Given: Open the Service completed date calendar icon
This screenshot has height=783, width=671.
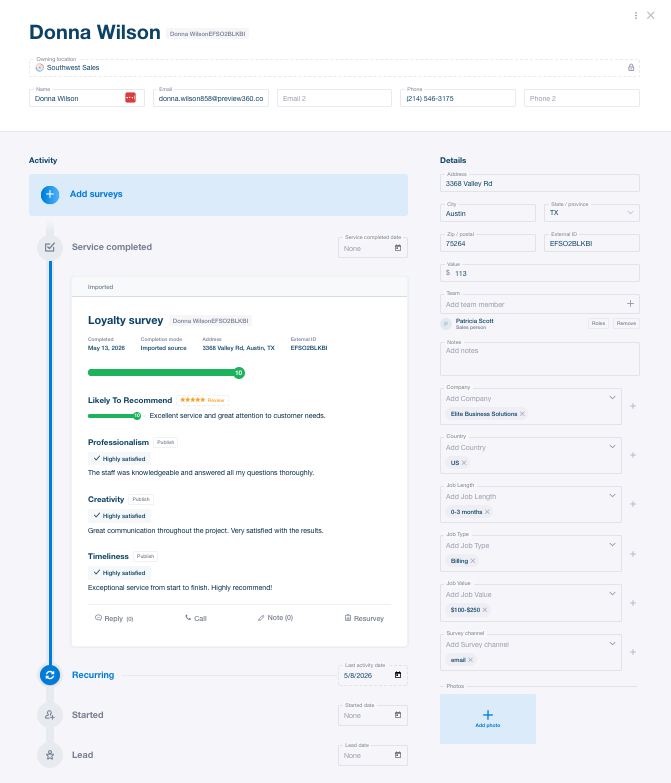Looking at the screenshot, I should coord(398,248).
